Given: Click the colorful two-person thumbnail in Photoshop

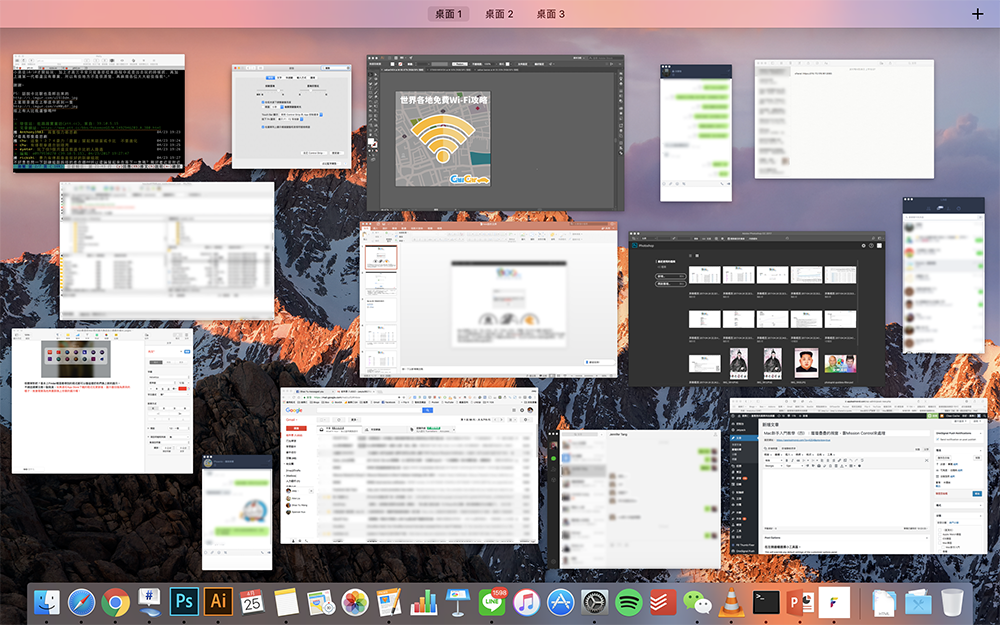Looking at the screenshot, I should pos(840,364).
